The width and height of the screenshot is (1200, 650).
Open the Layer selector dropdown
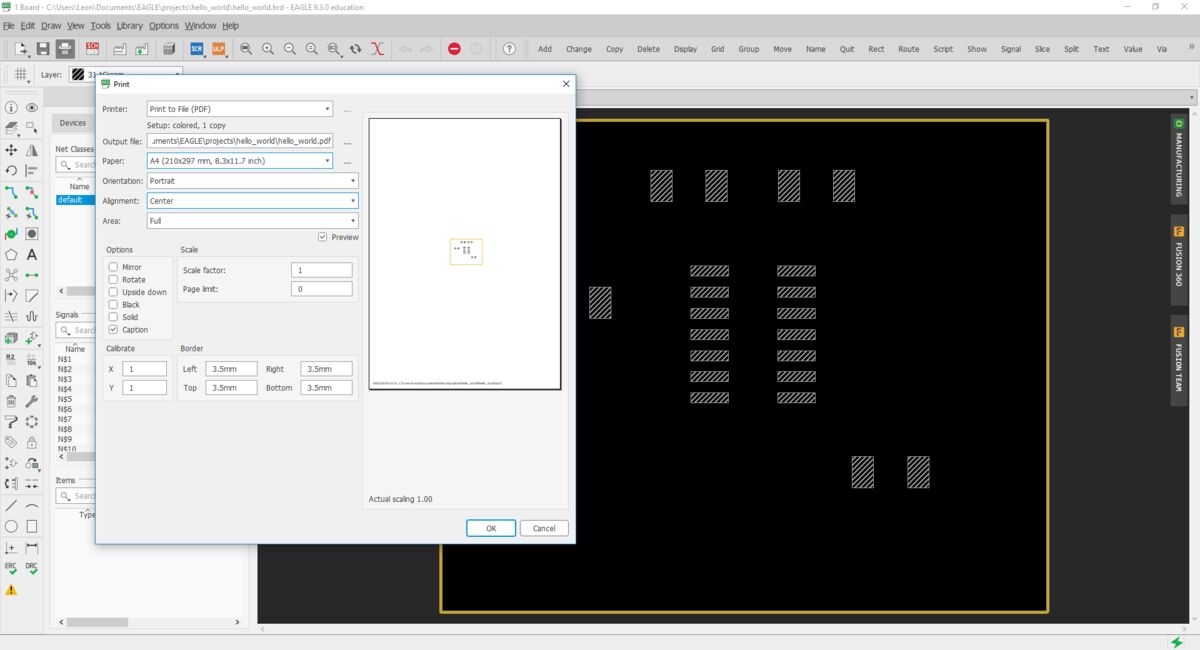pos(125,75)
